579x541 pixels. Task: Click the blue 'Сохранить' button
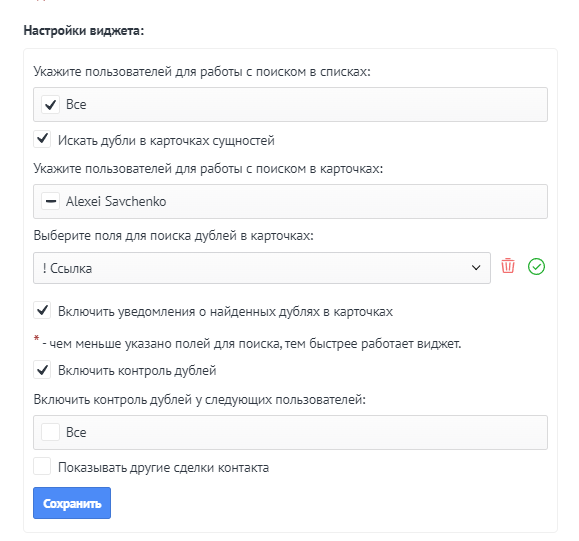tap(72, 503)
